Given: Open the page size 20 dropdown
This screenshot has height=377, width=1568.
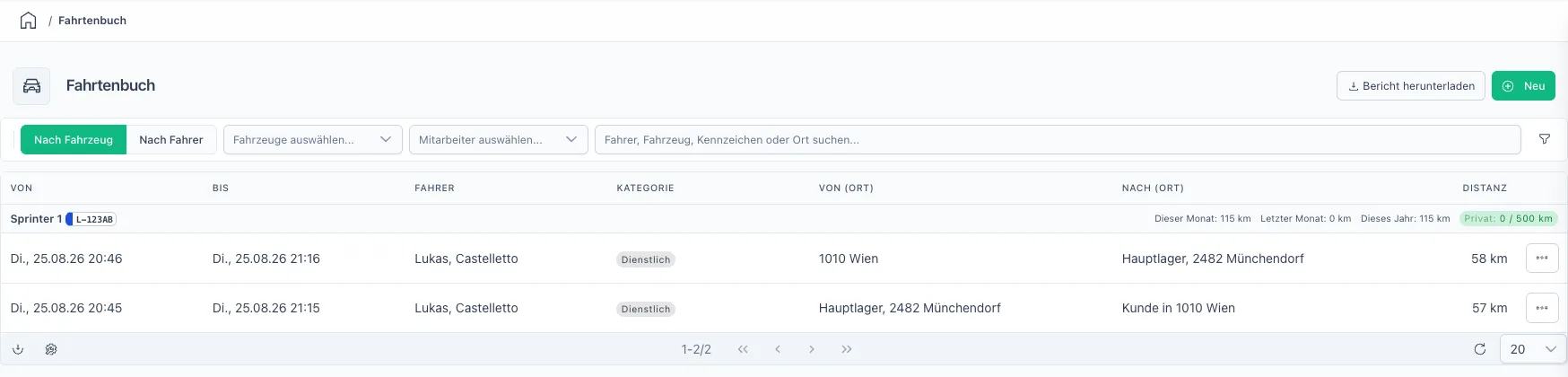Looking at the screenshot, I should coord(1533,349).
